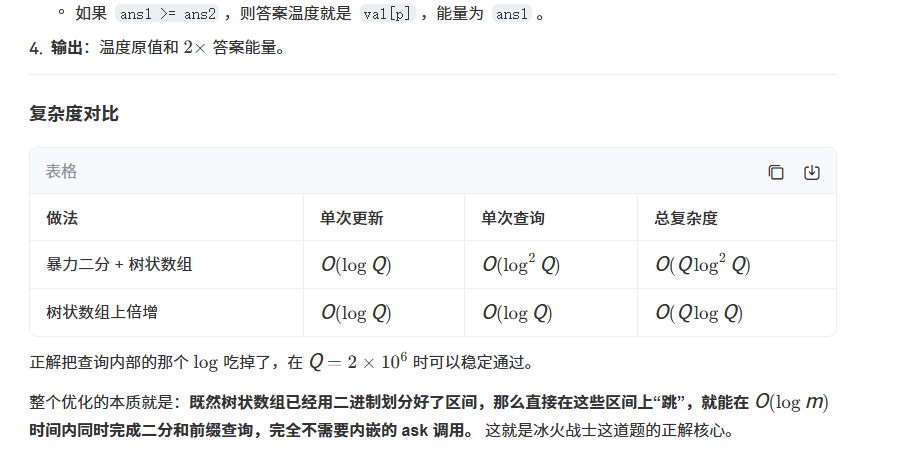The image size is (912, 454).
Task: Click the 树状数组上倍增 row label
Action: [102, 312]
